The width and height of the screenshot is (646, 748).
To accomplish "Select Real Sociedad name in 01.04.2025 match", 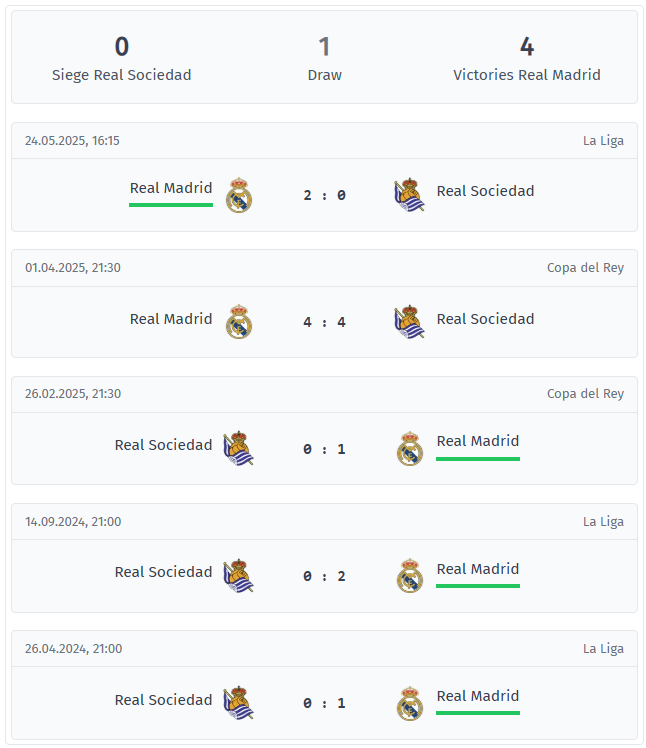I will [x=485, y=319].
